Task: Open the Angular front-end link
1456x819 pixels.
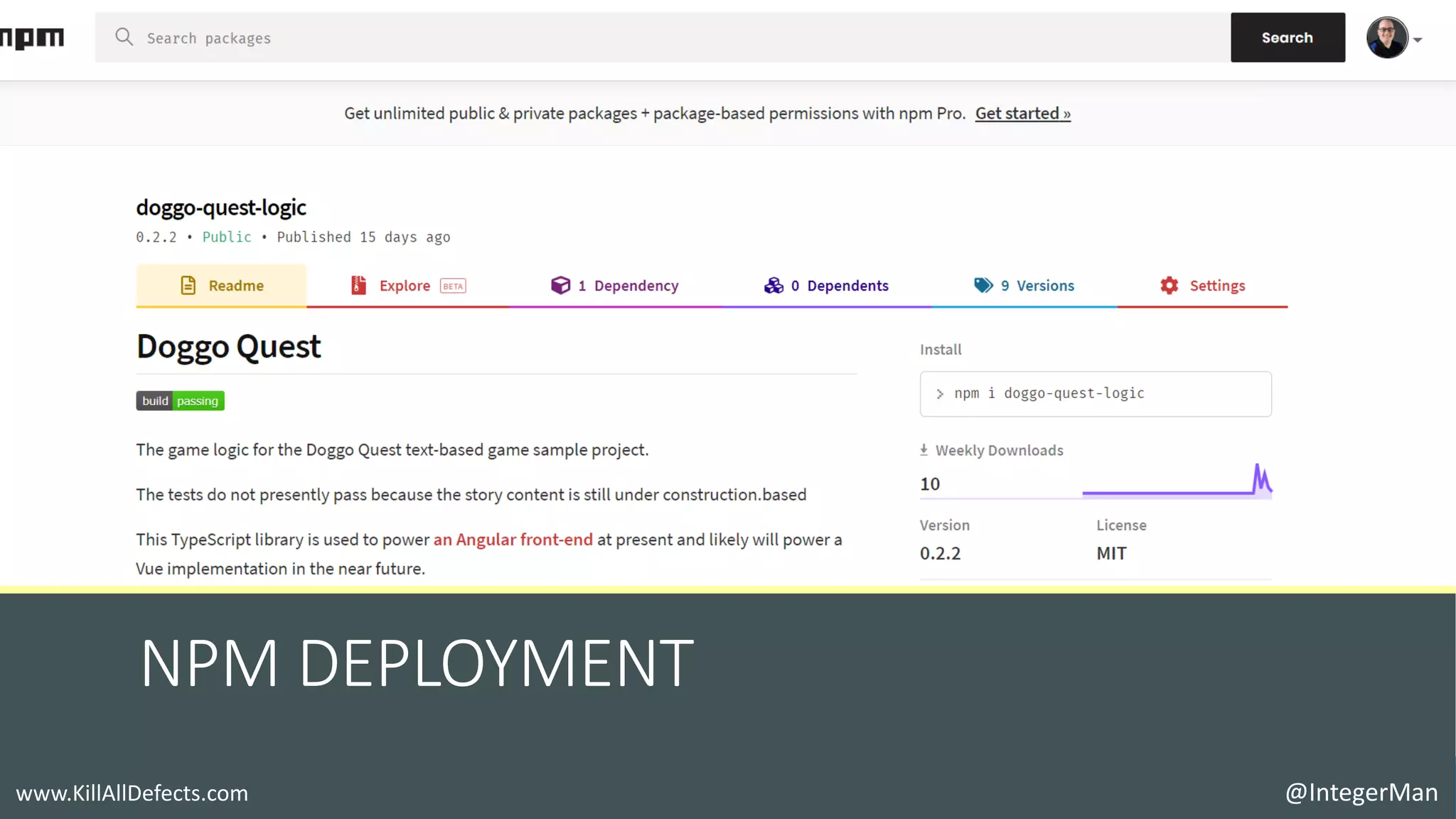Action: [x=513, y=540]
